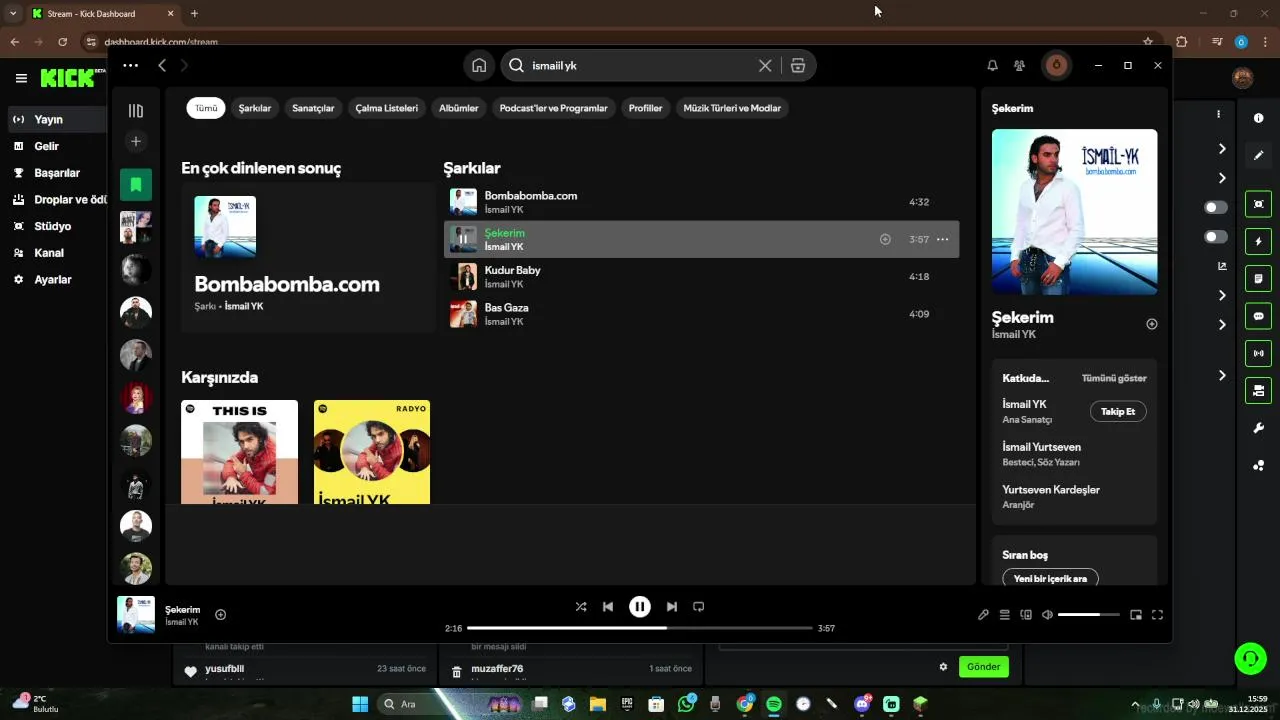The height and width of the screenshot is (720, 1280).
Task: Open Kick wrench tools icon
Action: pyautogui.click(x=1258, y=428)
